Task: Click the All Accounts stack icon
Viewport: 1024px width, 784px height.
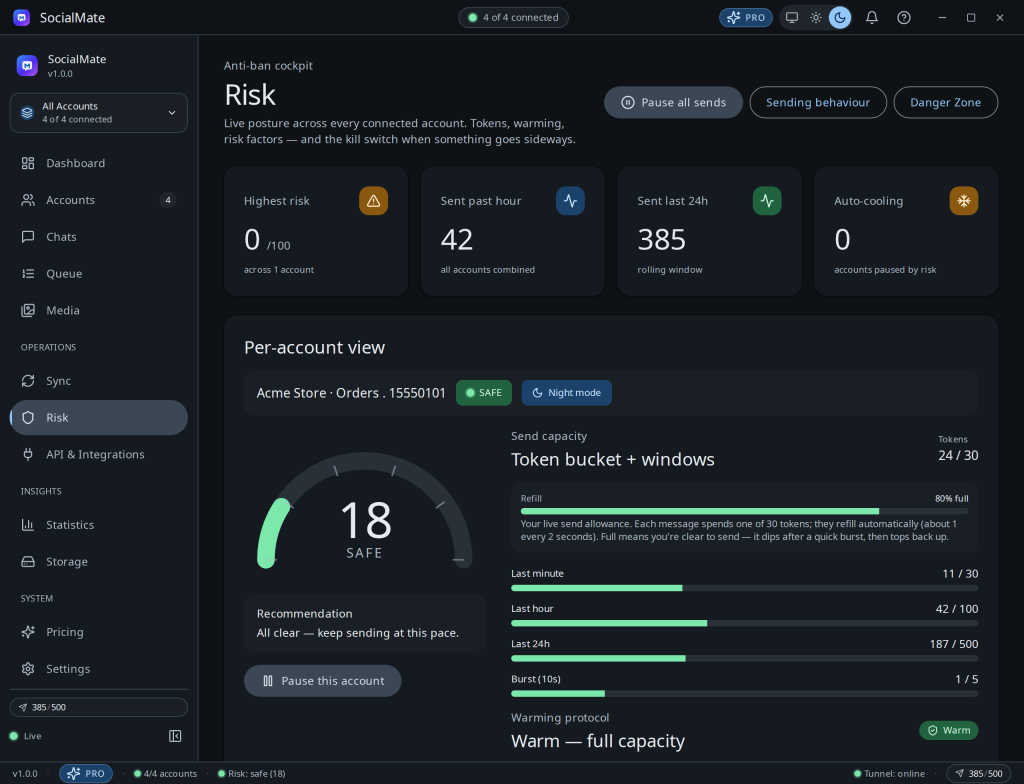Action: [27, 112]
